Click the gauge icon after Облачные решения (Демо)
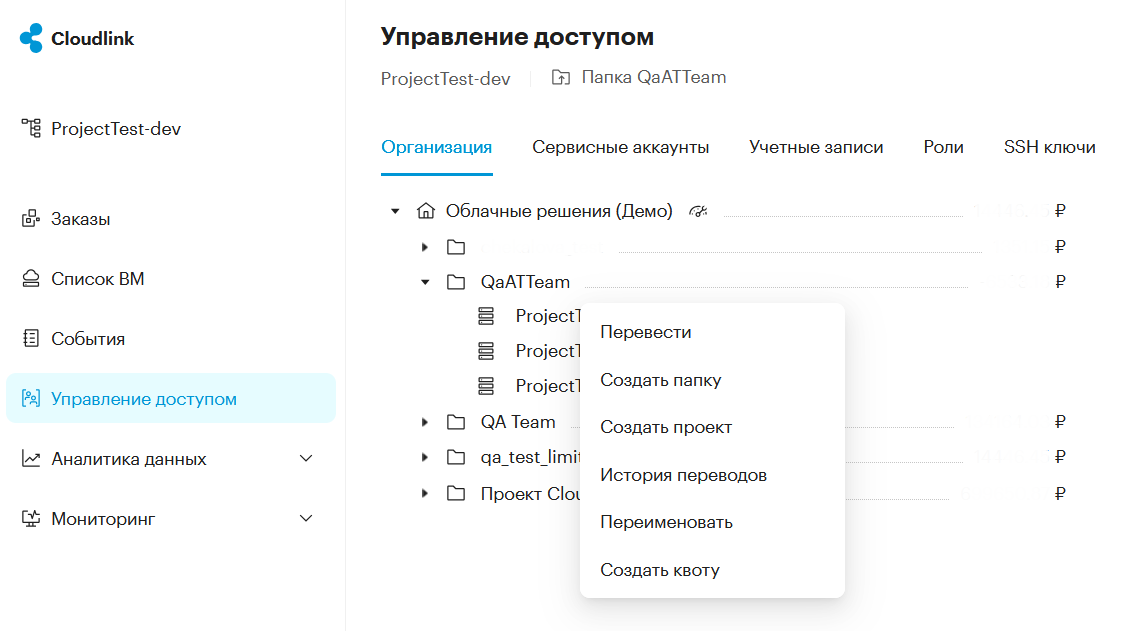Screen dimensions: 1125x631 [x=698, y=211]
